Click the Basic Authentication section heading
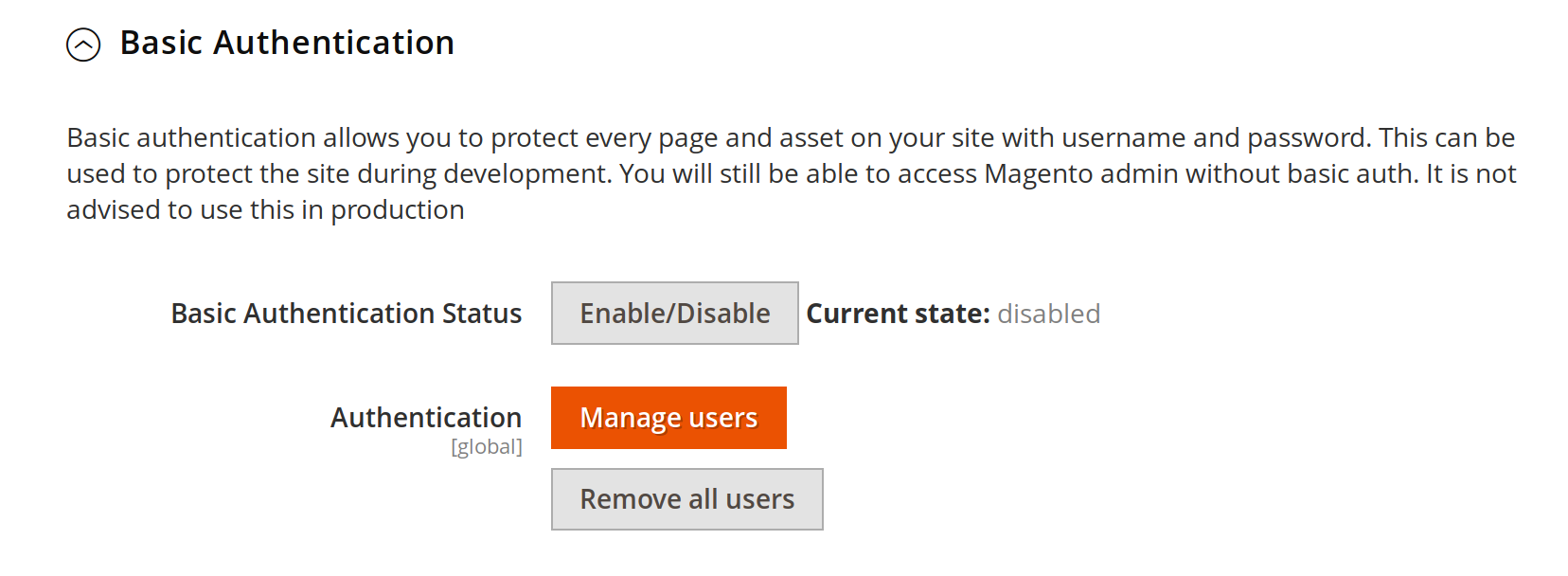 [287, 43]
